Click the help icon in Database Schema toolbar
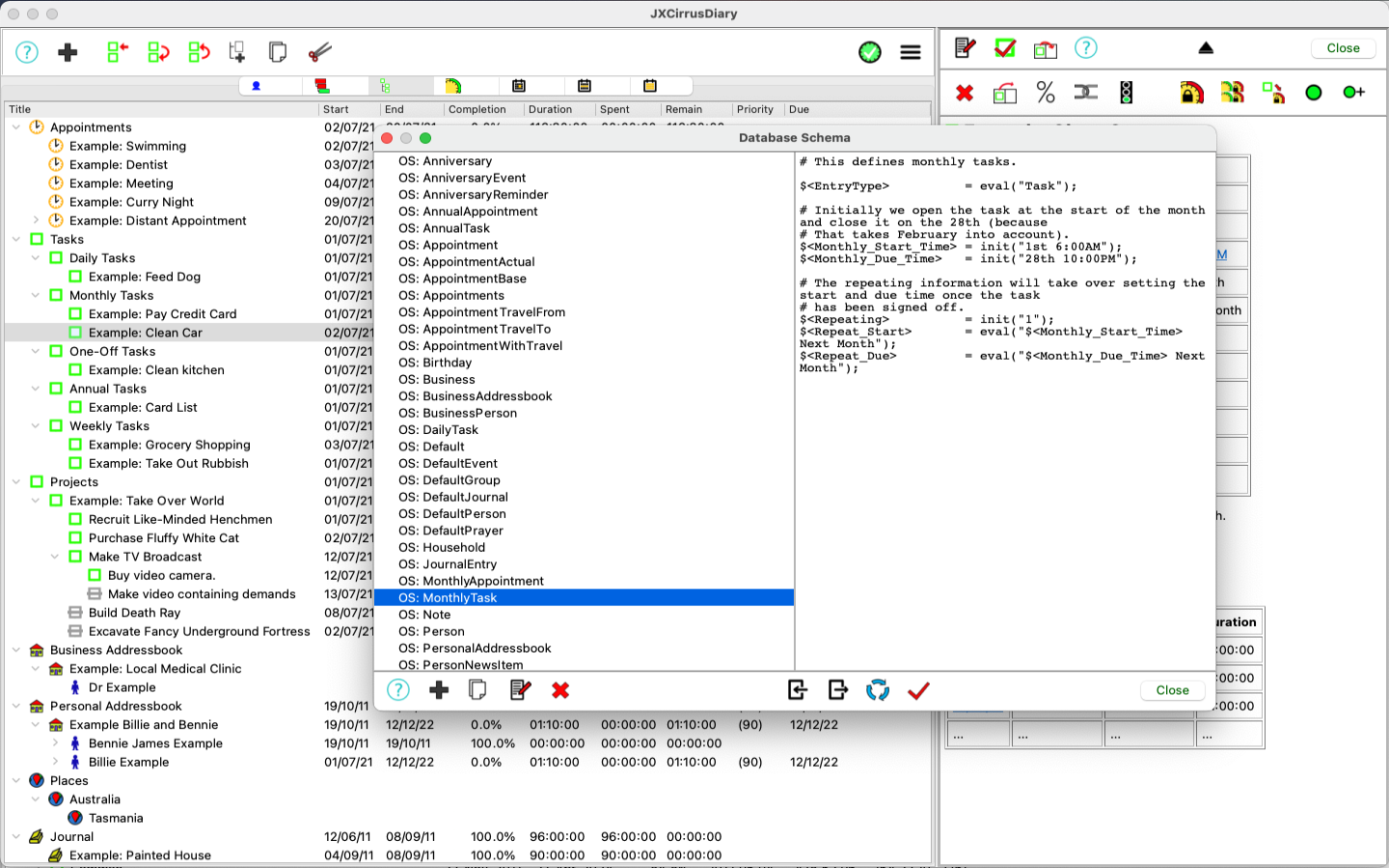Screen dimensions: 1389x868 coord(398,691)
